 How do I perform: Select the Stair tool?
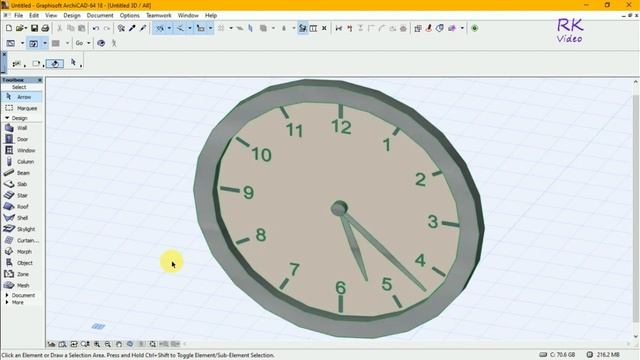coord(22,196)
